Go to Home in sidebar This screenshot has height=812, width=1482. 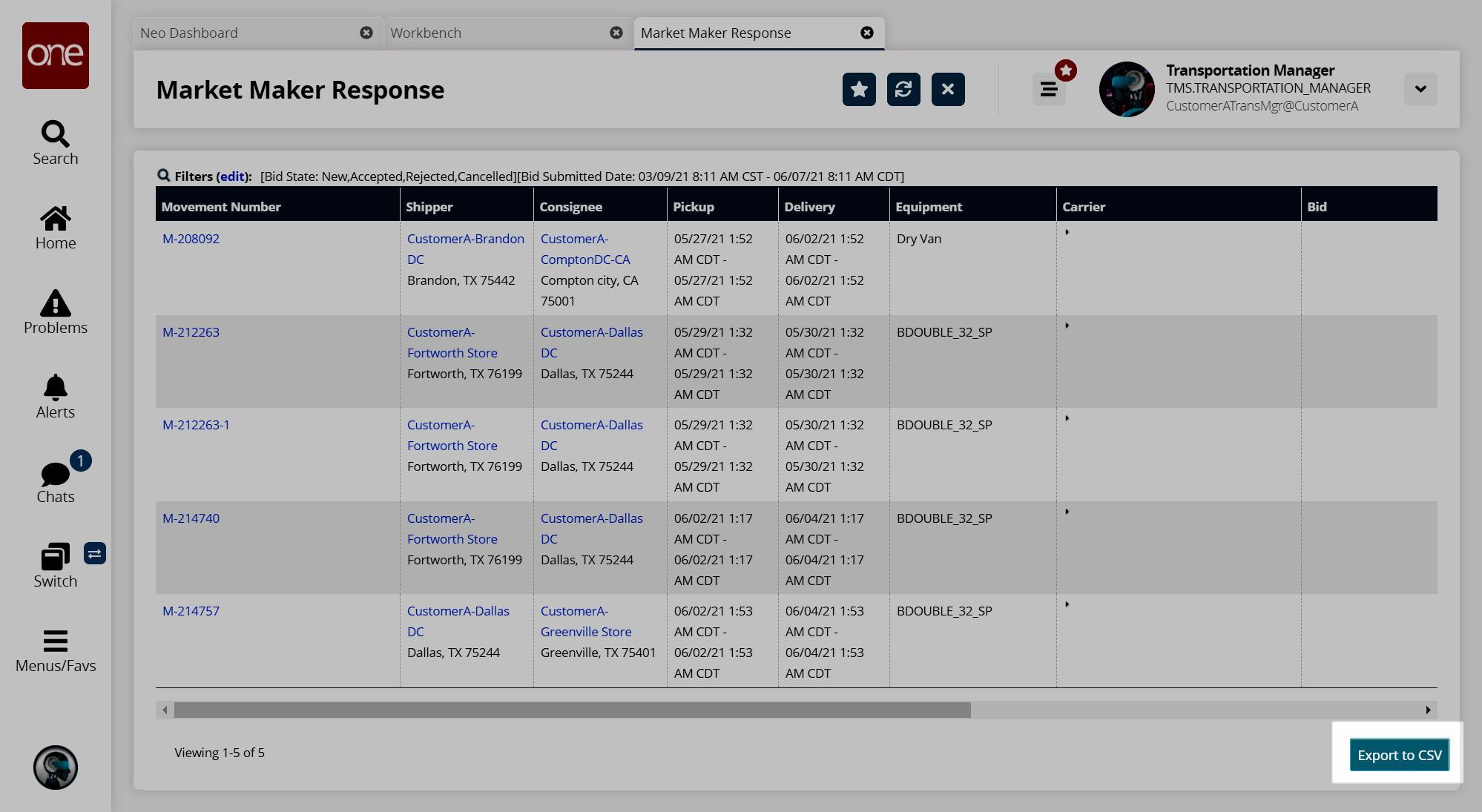point(55,227)
